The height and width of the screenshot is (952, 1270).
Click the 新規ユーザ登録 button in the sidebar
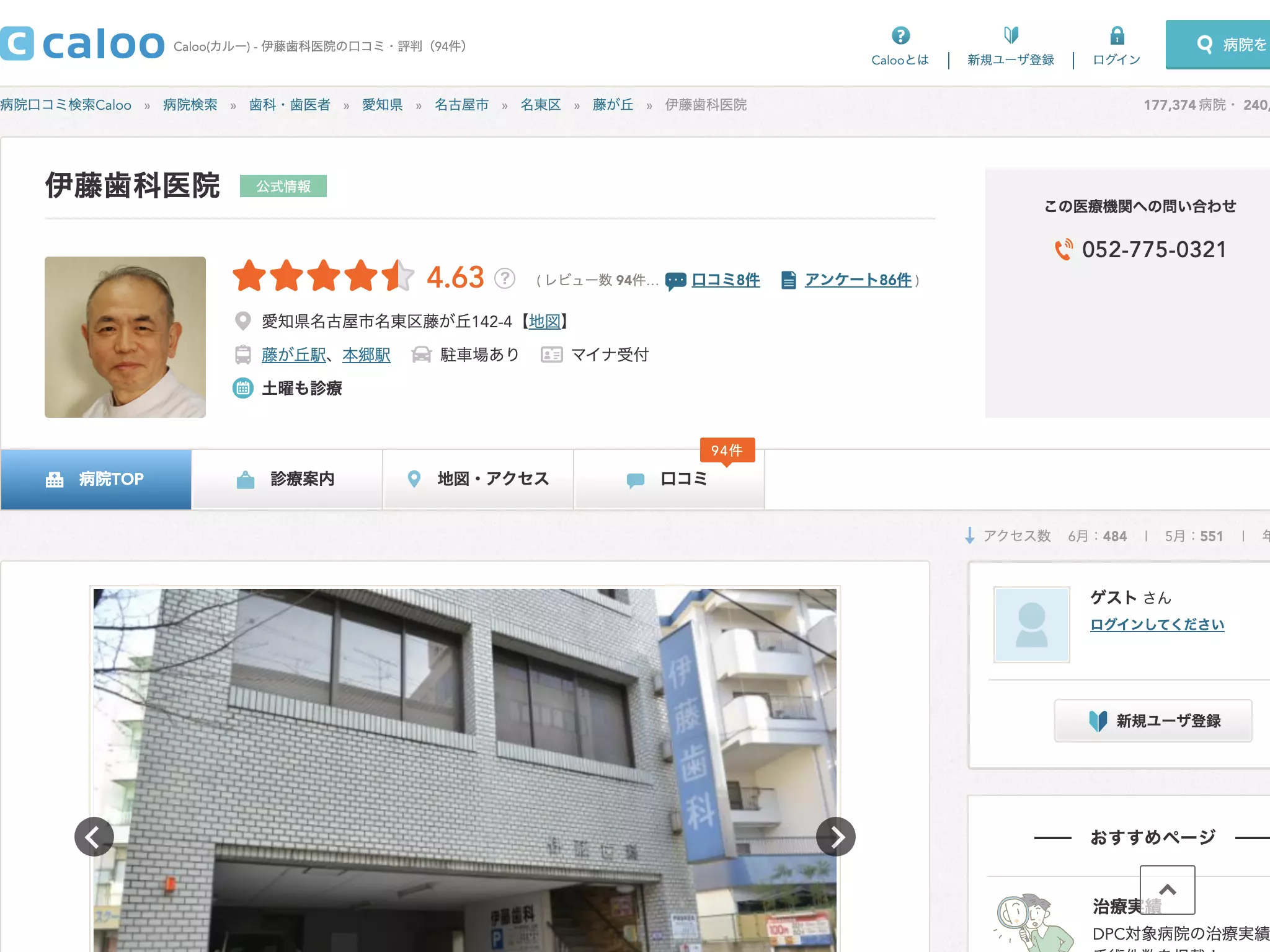1153,721
